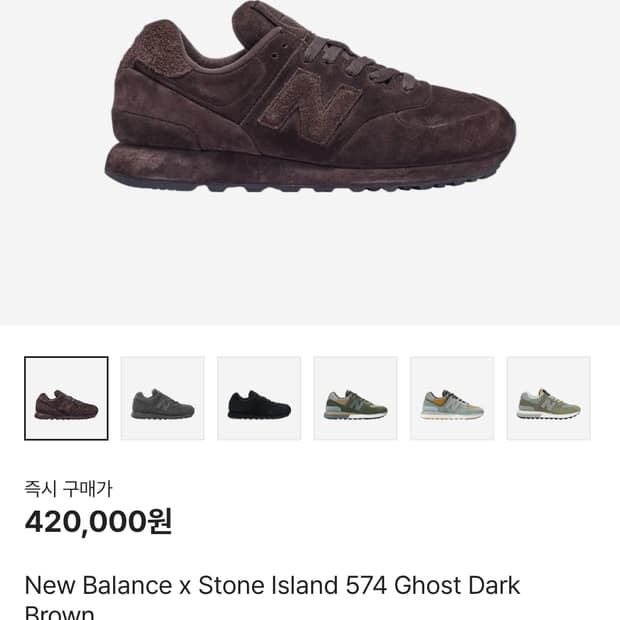Select the light blue-grey sneaker thumbnail
The width and height of the screenshot is (620, 620).
point(452,398)
